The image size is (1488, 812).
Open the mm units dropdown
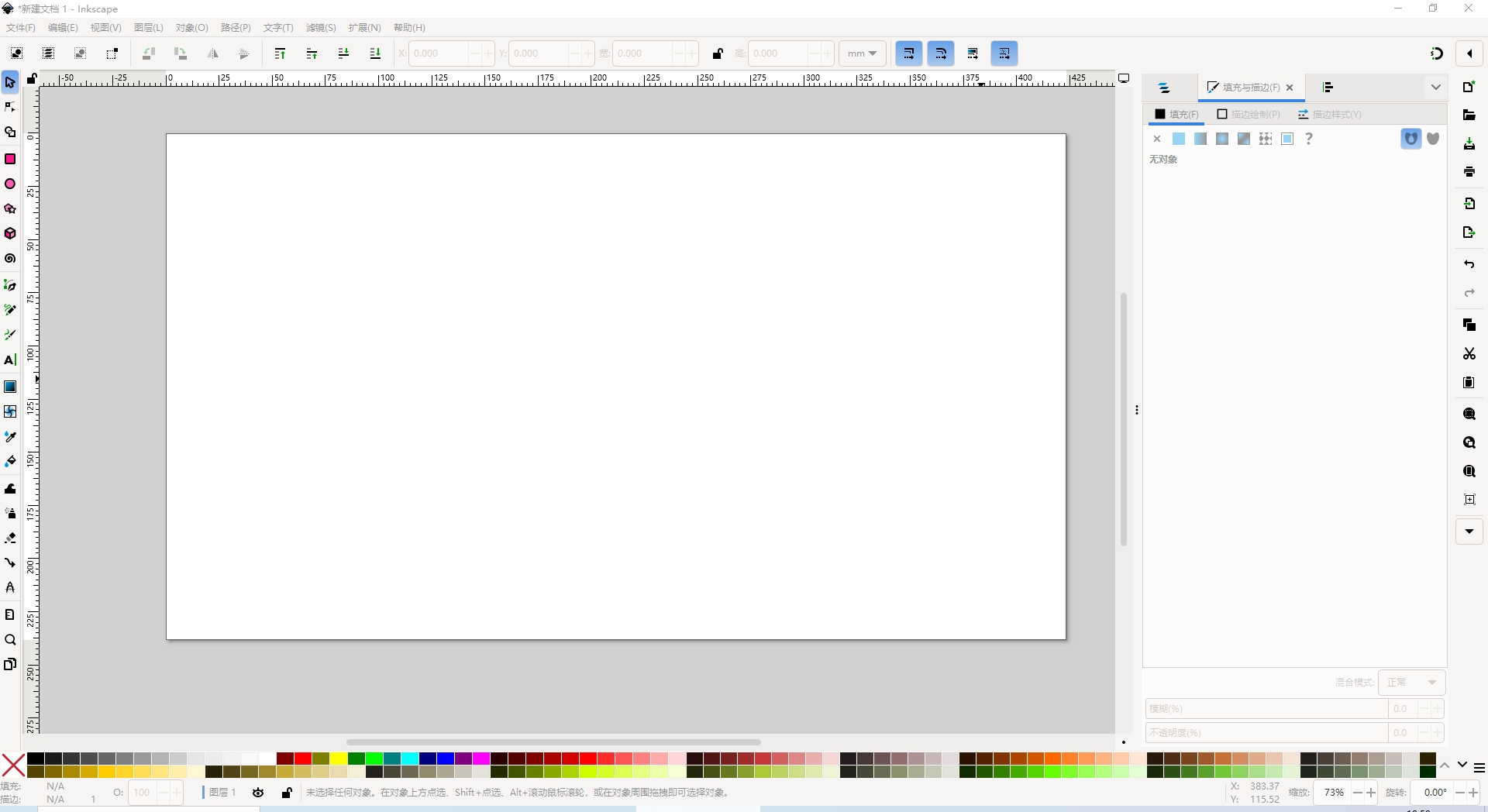pos(862,53)
